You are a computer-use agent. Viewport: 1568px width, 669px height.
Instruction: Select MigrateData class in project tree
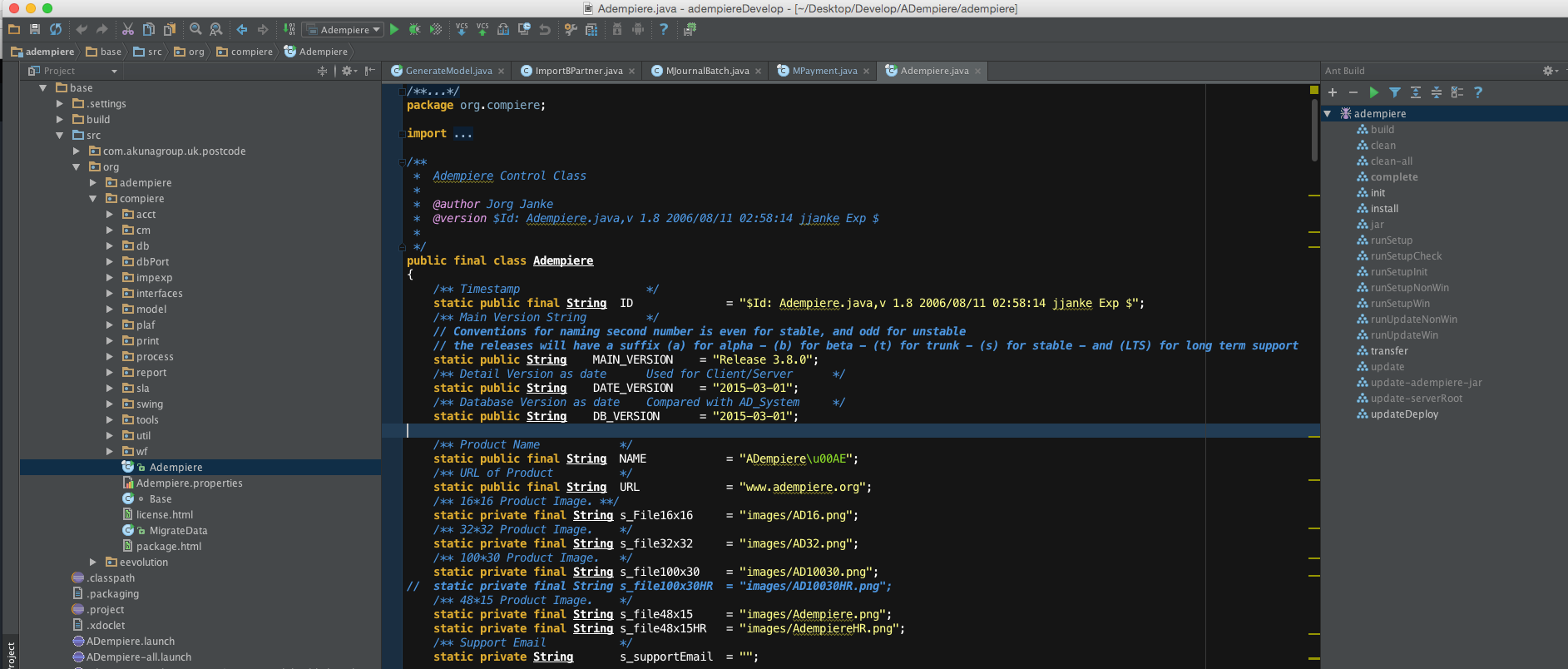click(x=165, y=530)
